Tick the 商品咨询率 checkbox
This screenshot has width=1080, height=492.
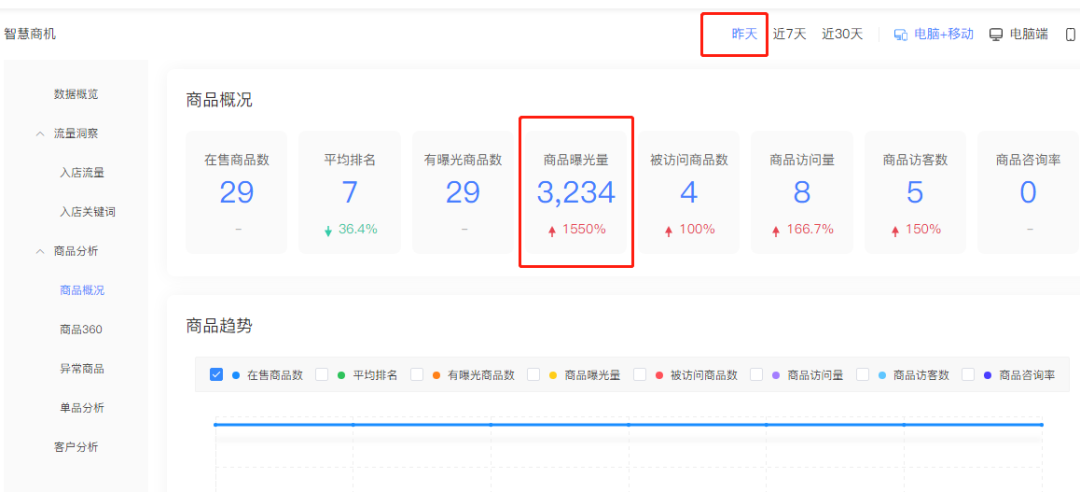968,375
